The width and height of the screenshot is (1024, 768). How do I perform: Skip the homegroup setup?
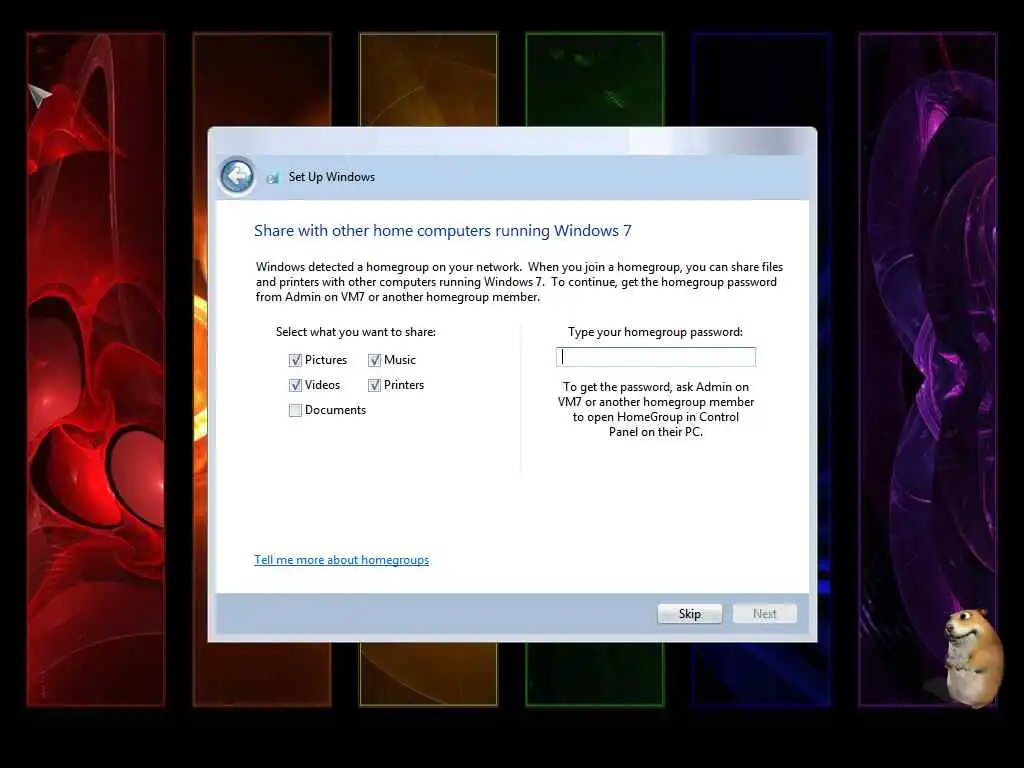coord(690,614)
